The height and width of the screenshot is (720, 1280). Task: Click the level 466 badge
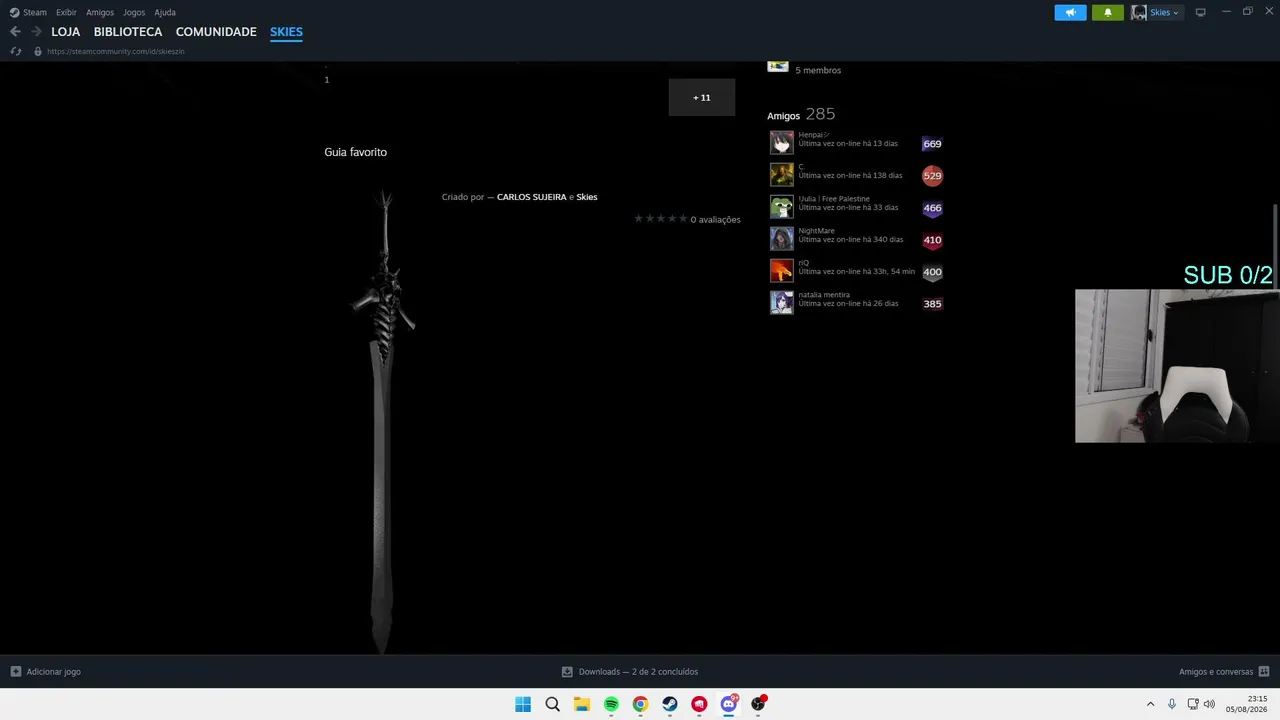(x=932, y=208)
